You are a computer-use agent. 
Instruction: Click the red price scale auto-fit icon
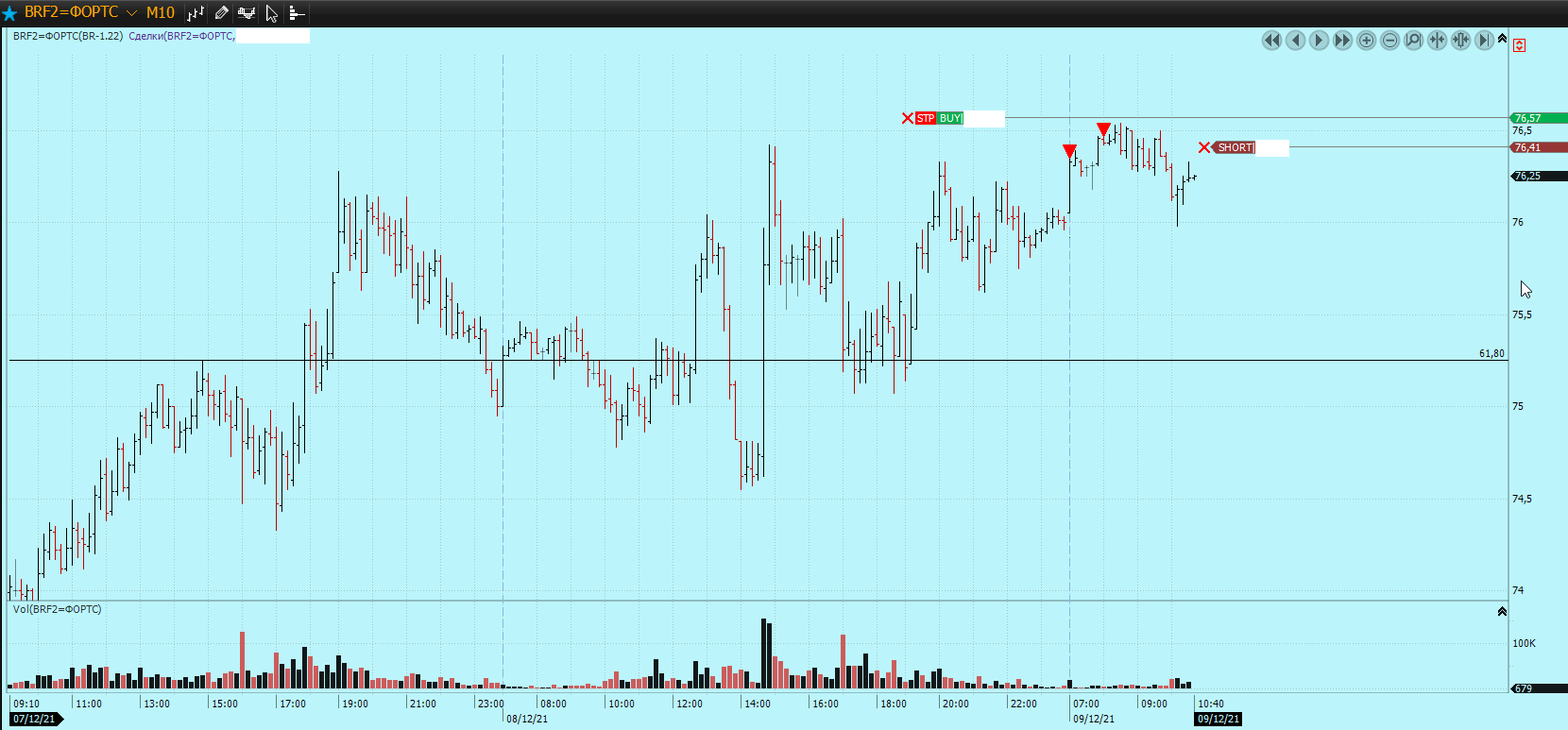(1519, 45)
